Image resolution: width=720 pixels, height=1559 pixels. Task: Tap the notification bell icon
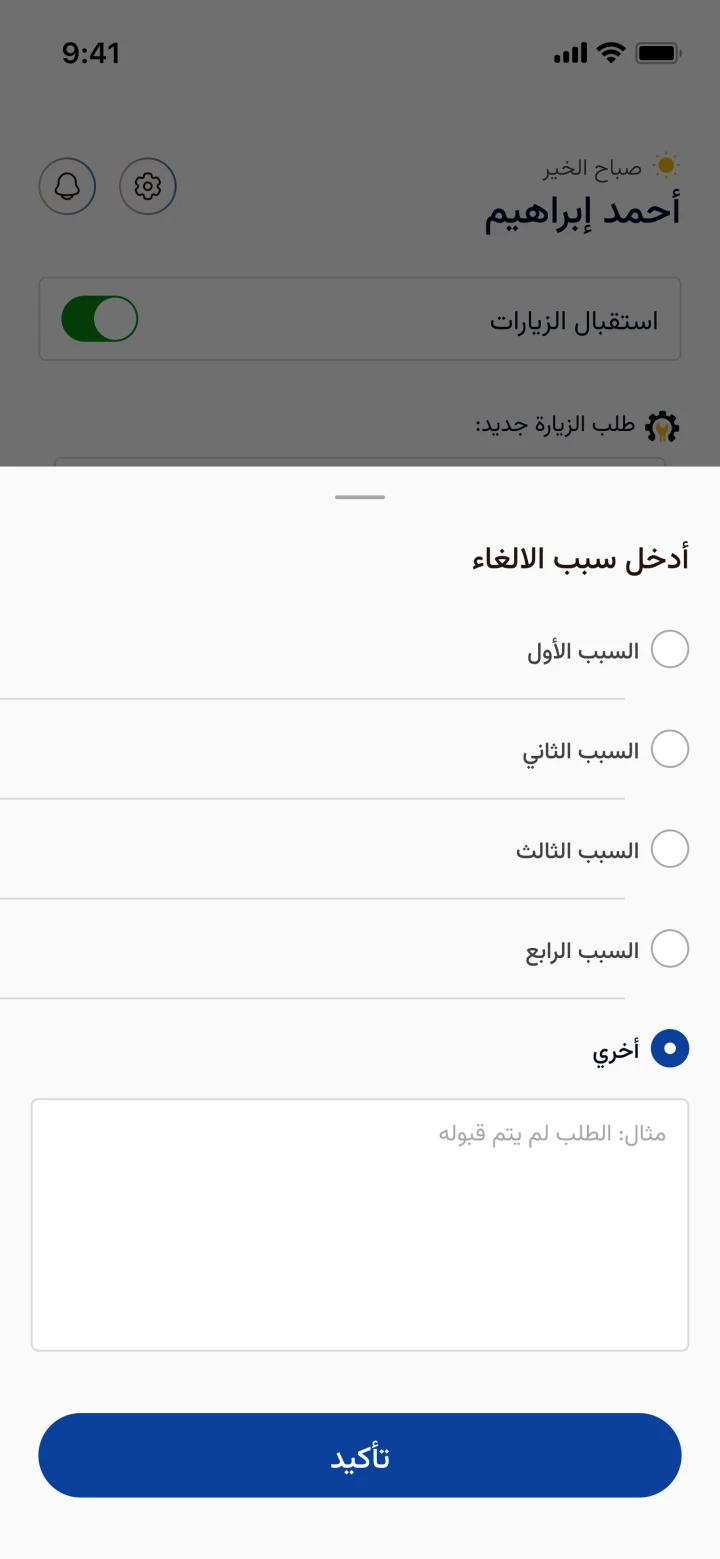[67, 186]
